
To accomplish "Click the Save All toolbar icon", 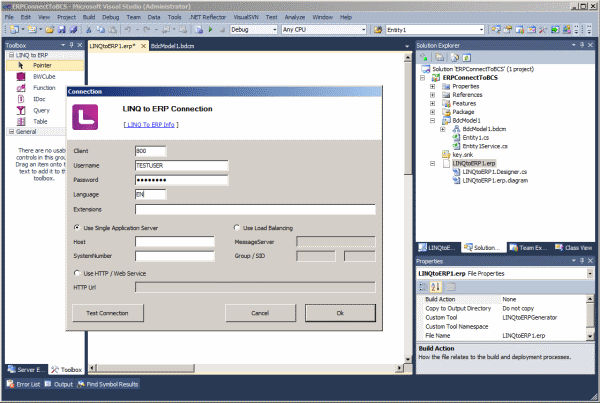I will pos(73,29).
